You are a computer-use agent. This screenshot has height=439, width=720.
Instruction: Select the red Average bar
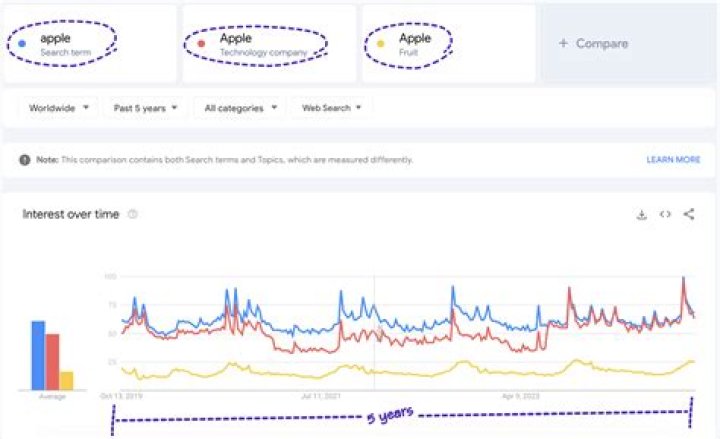(52, 361)
